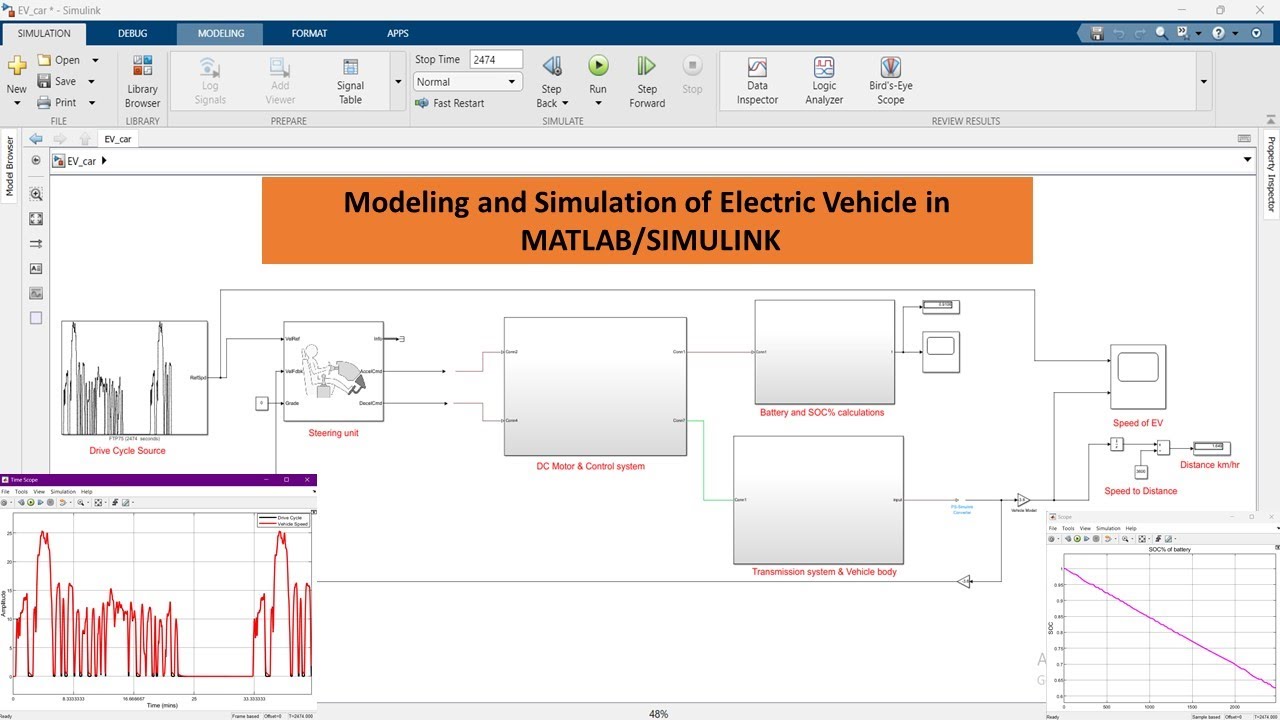Click the image icon in left palette

coord(36,294)
